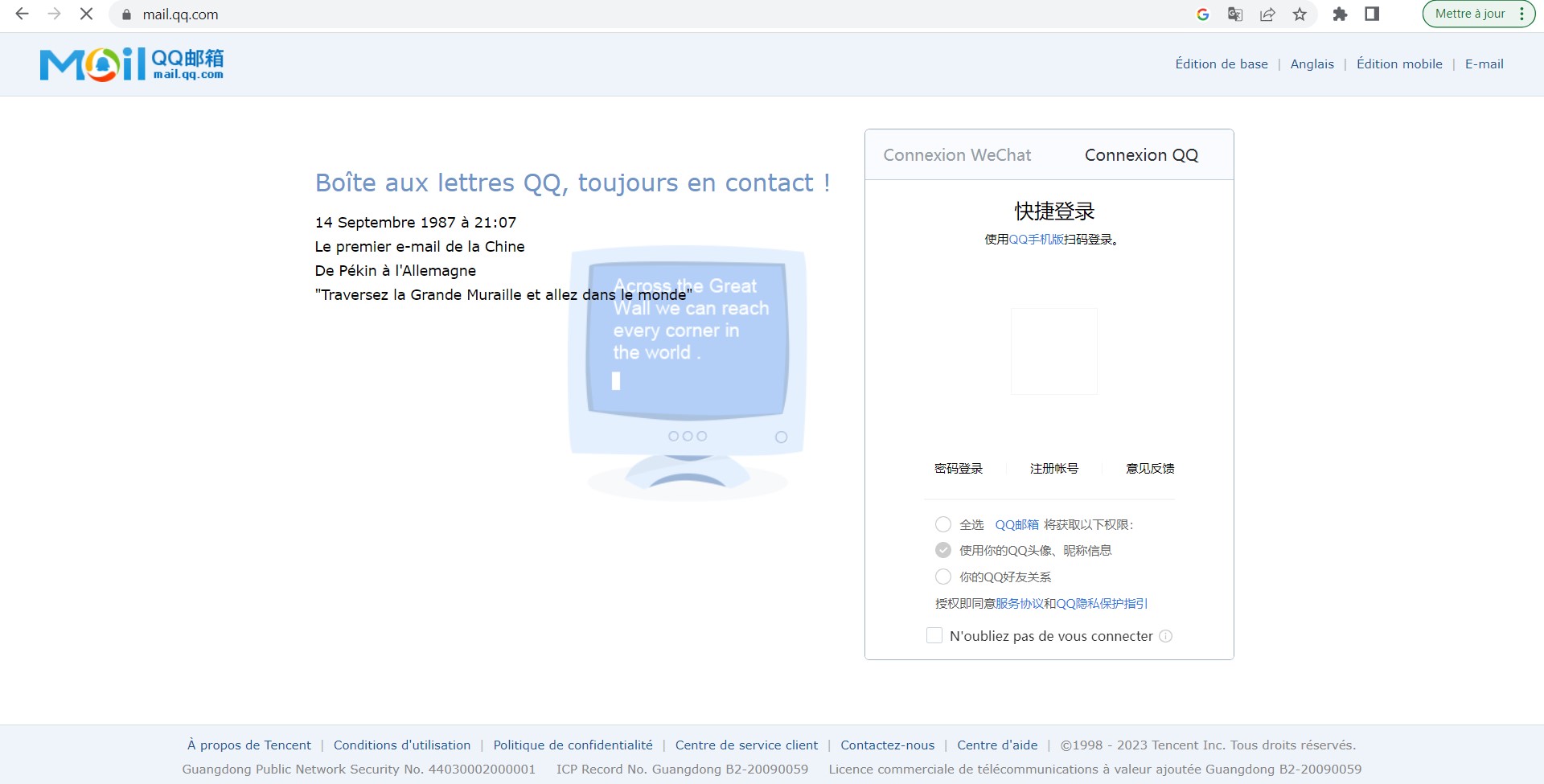
Task: Select the Connexion QQ tab
Action: (x=1141, y=155)
